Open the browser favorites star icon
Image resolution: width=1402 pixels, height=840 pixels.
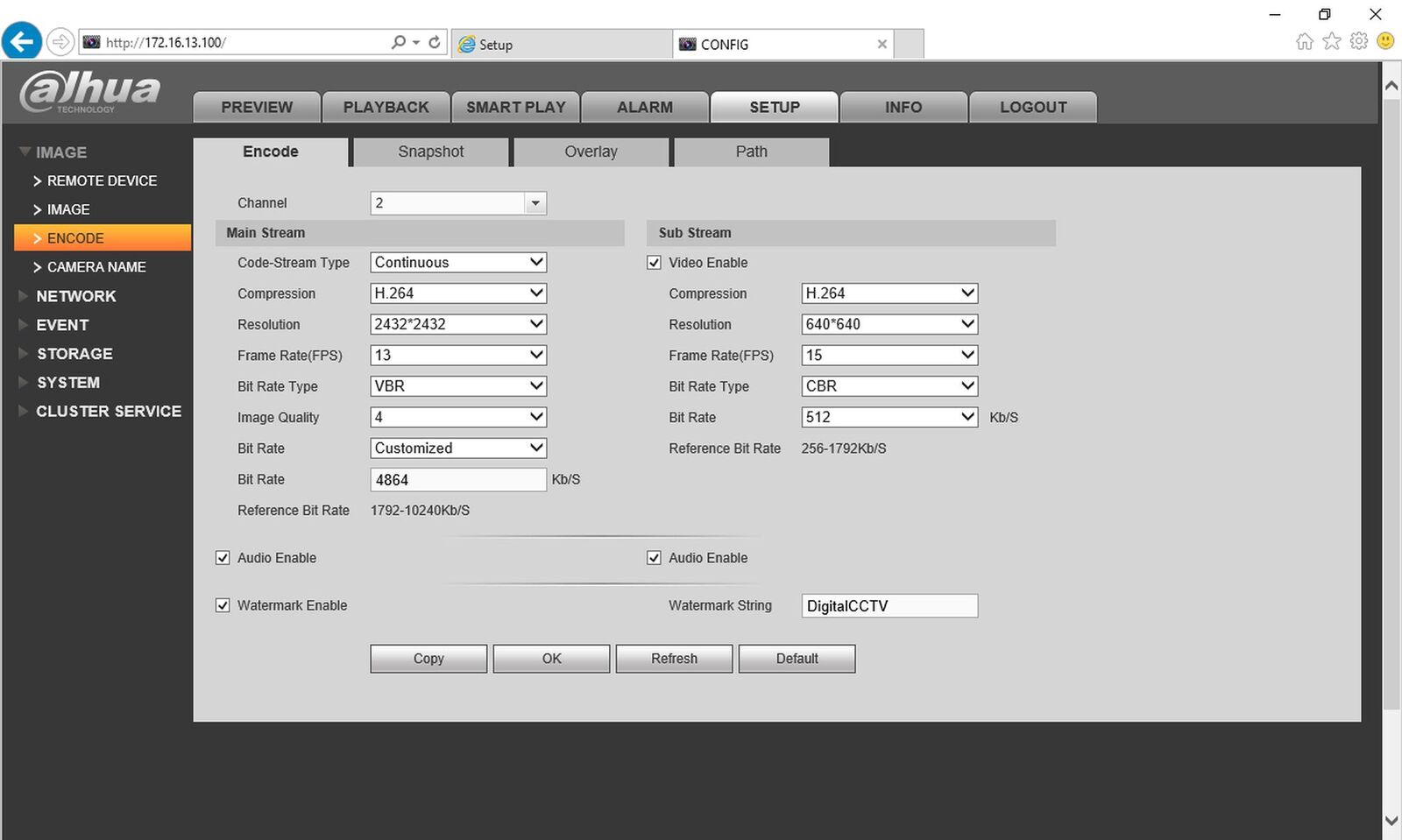pos(1331,41)
